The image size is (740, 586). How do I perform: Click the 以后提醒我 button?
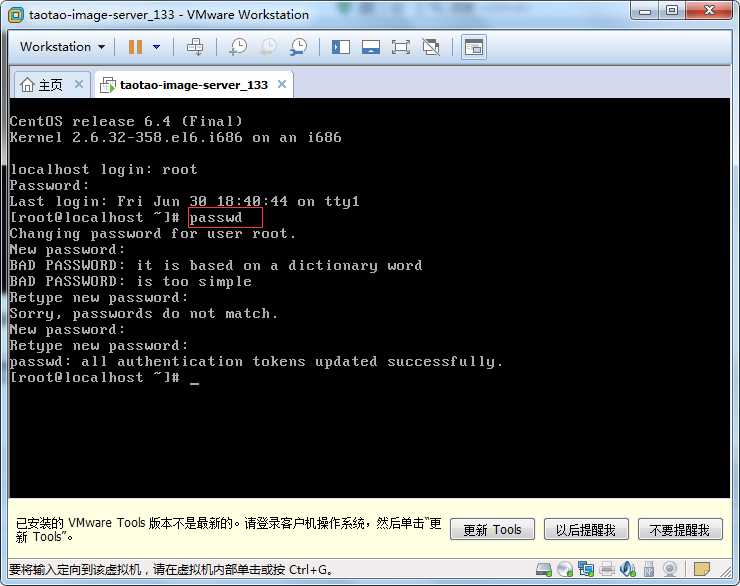[x=586, y=529]
